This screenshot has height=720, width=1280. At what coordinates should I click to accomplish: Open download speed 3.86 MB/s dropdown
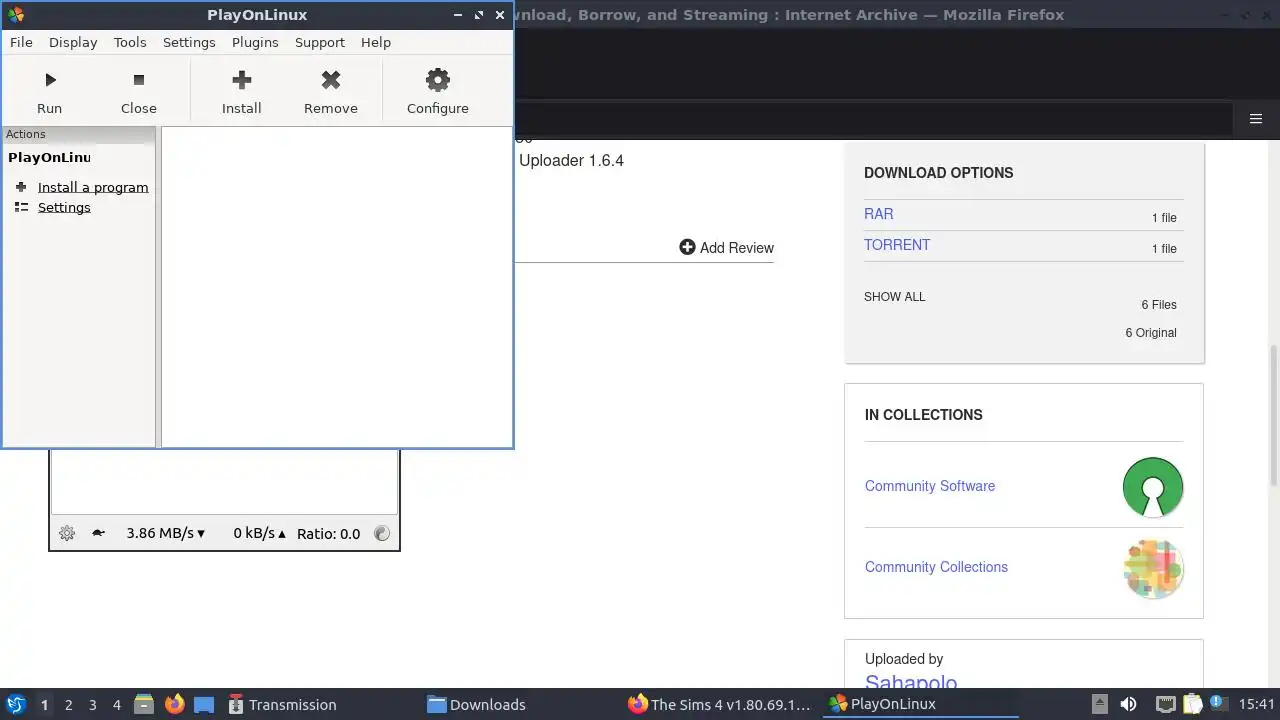coord(166,533)
